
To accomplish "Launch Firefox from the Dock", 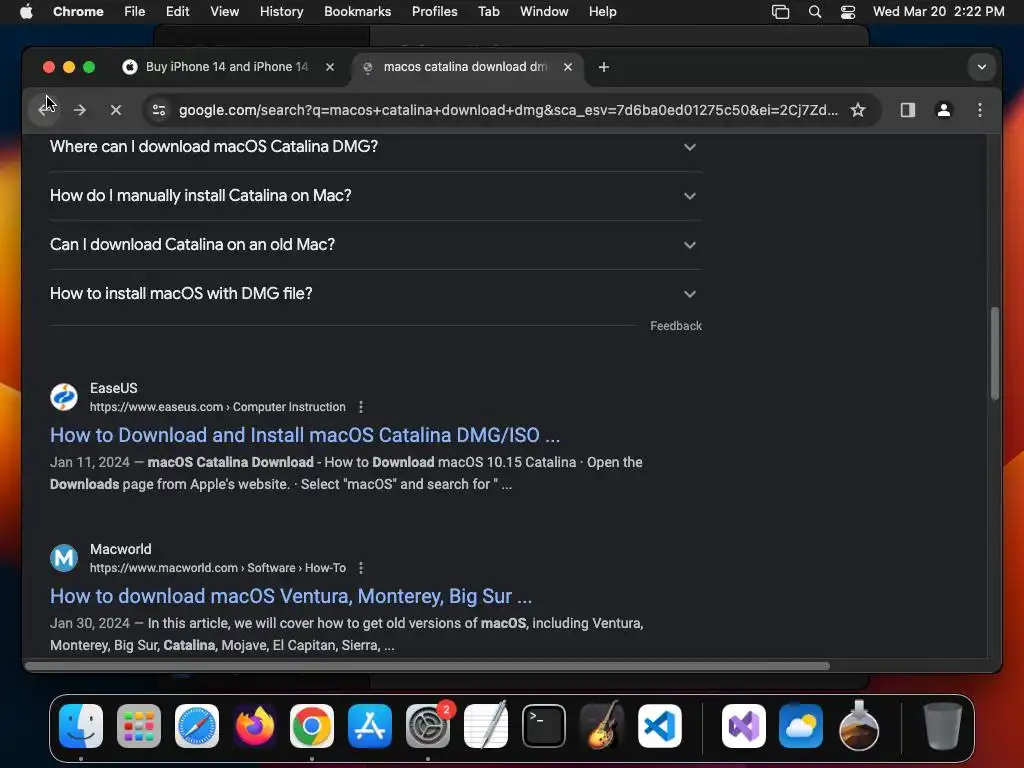I will pos(254,726).
